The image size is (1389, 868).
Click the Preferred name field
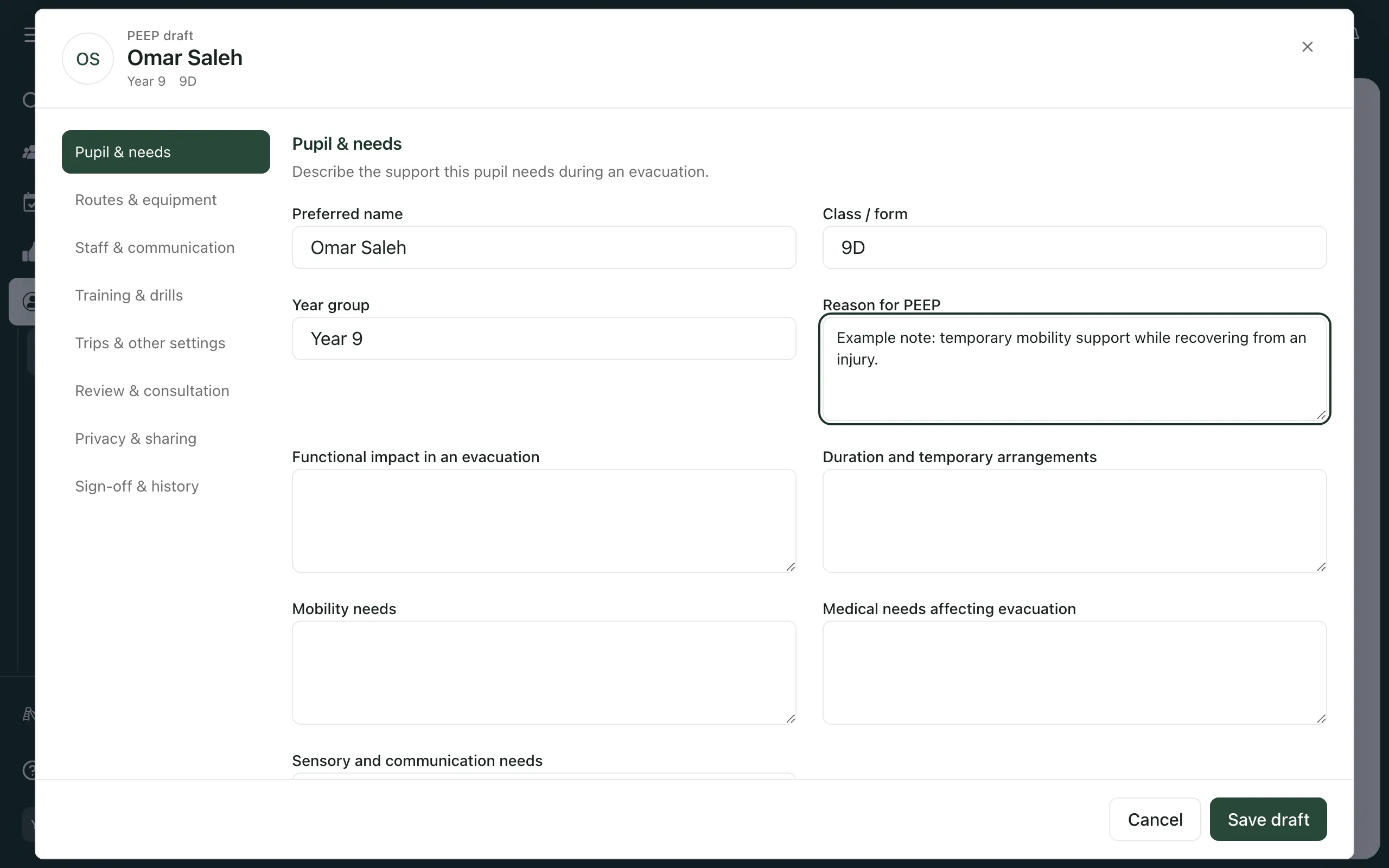click(544, 247)
